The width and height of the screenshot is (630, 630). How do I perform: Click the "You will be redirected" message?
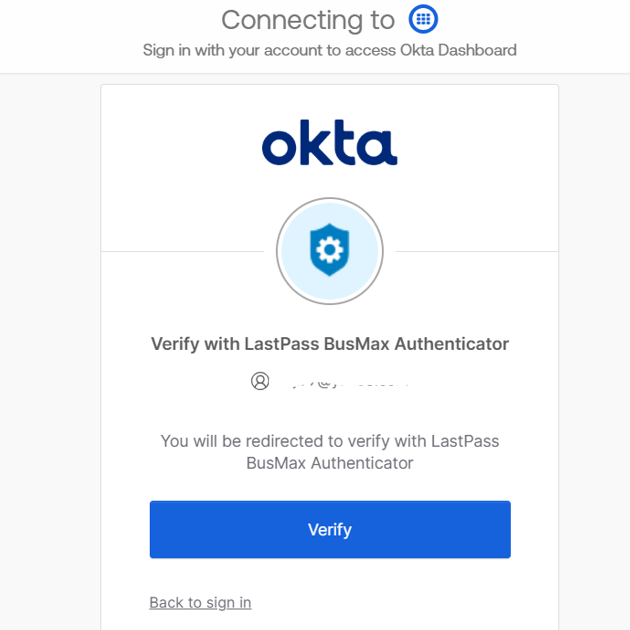[x=329, y=441]
